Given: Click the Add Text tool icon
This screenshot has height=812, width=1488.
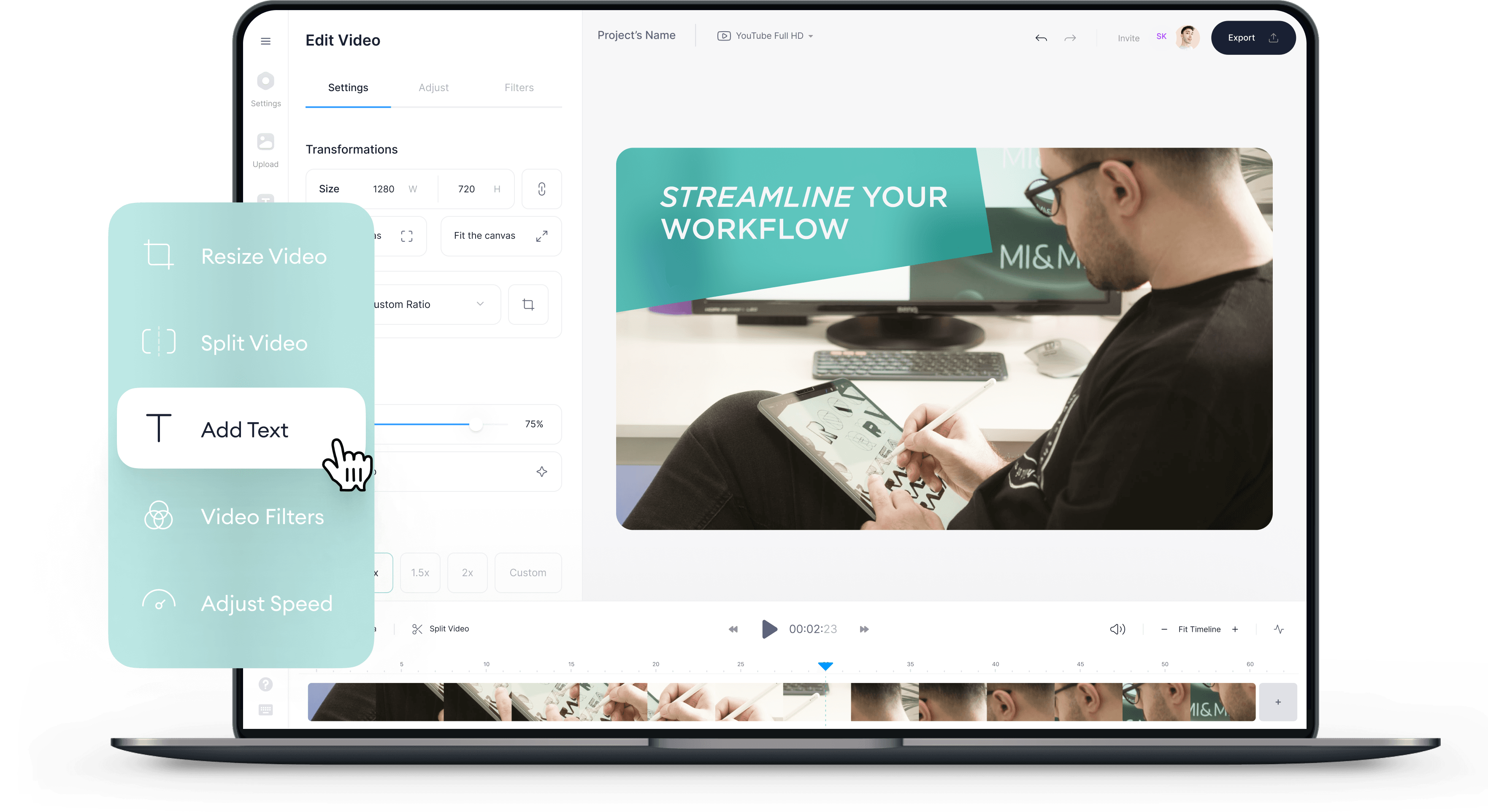Looking at the screenshot, I should (x=158, y=429).
